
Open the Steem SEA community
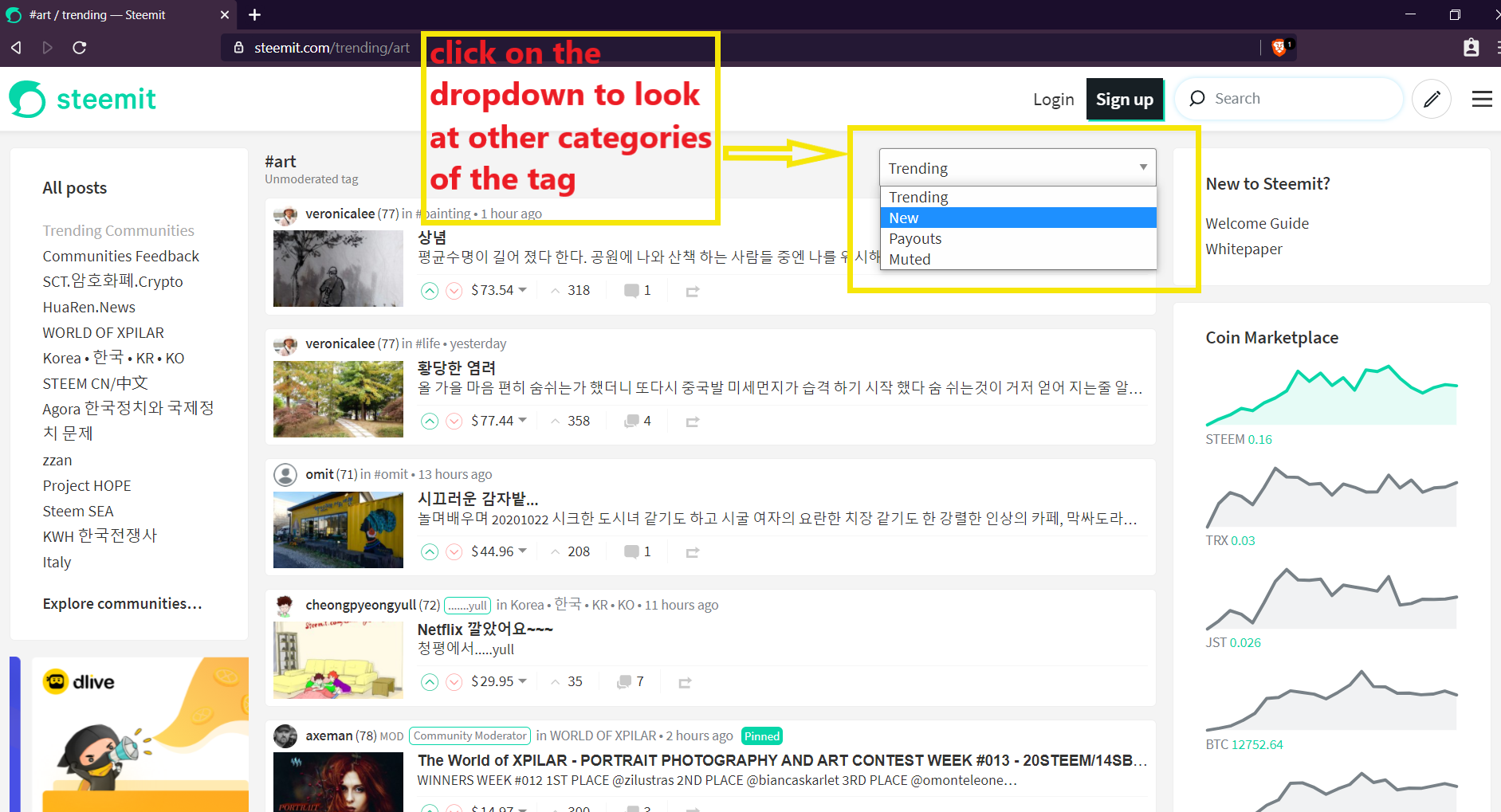tap(77, 512)
